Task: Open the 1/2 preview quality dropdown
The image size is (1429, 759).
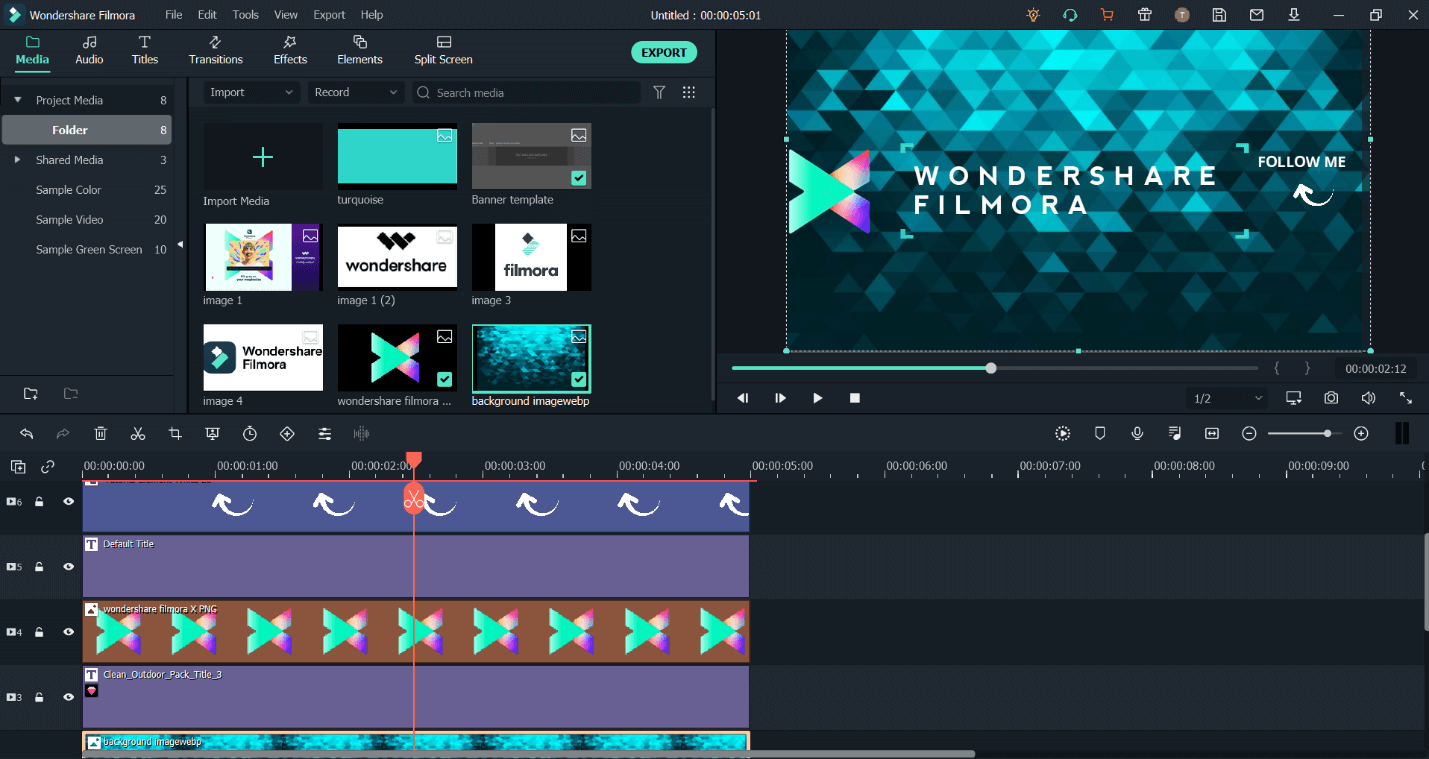Action: tap(1228, 398)
